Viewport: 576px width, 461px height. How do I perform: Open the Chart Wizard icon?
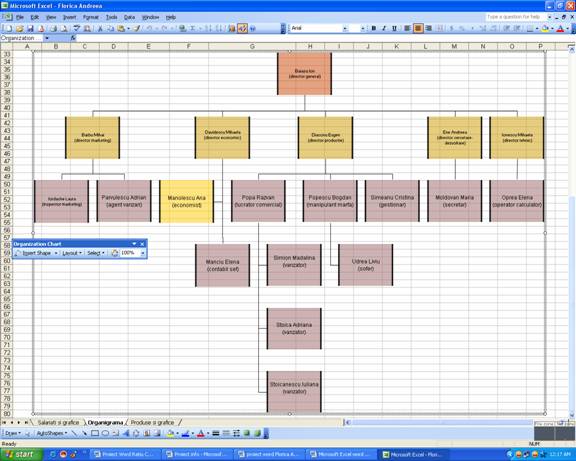pyautogui.click(x=231, y=28)
